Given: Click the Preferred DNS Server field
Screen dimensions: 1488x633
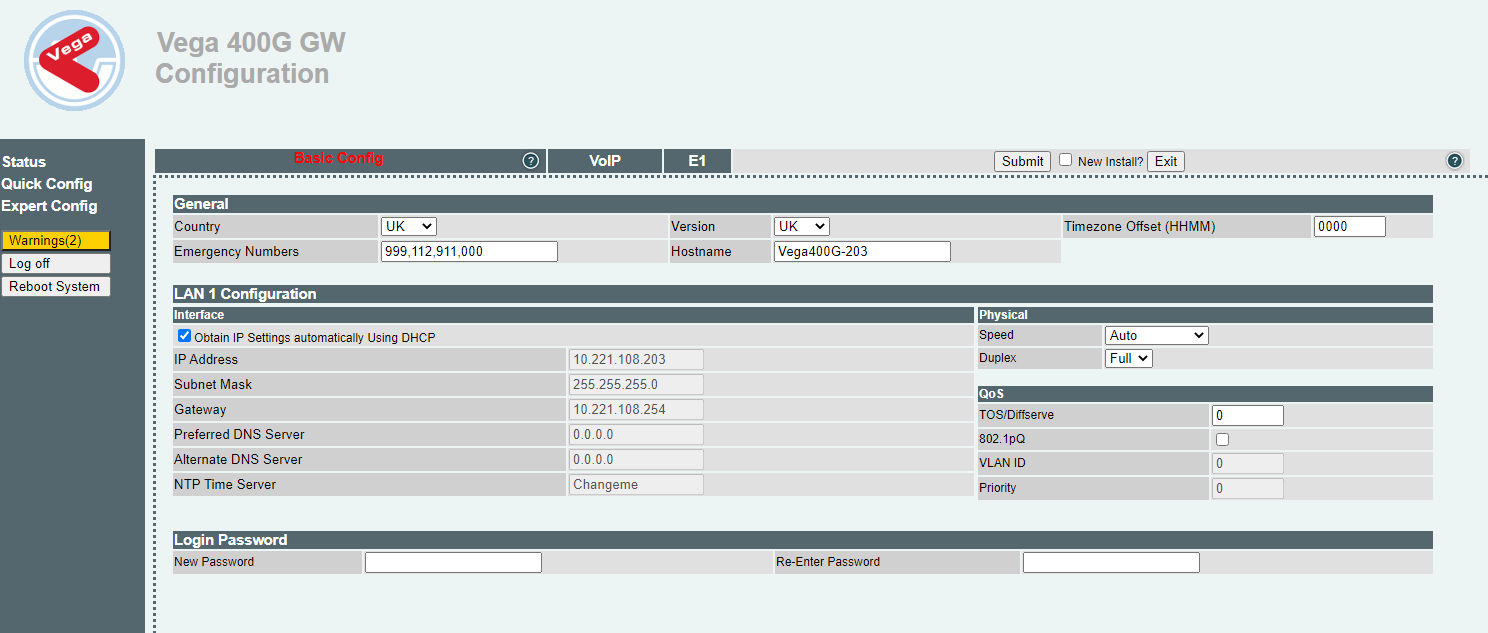Looking at the screenshot, I should [636, 434].
